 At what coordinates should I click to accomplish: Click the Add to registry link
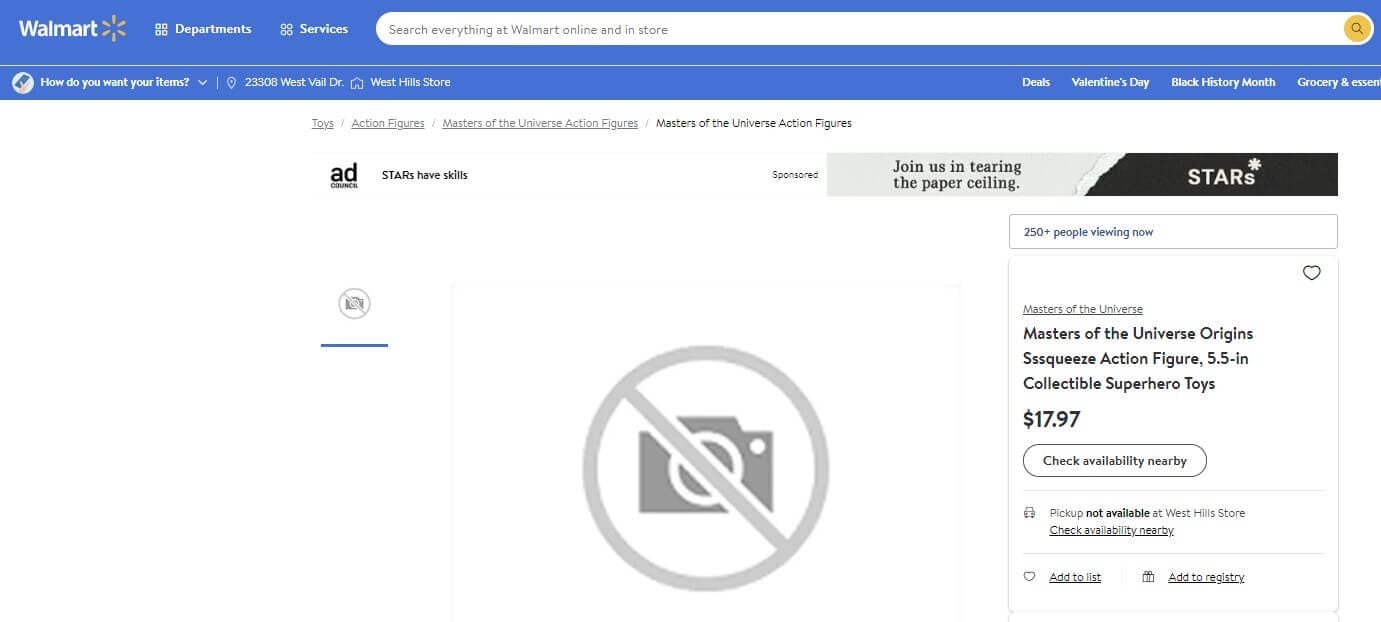click(x=1206, y=577)
